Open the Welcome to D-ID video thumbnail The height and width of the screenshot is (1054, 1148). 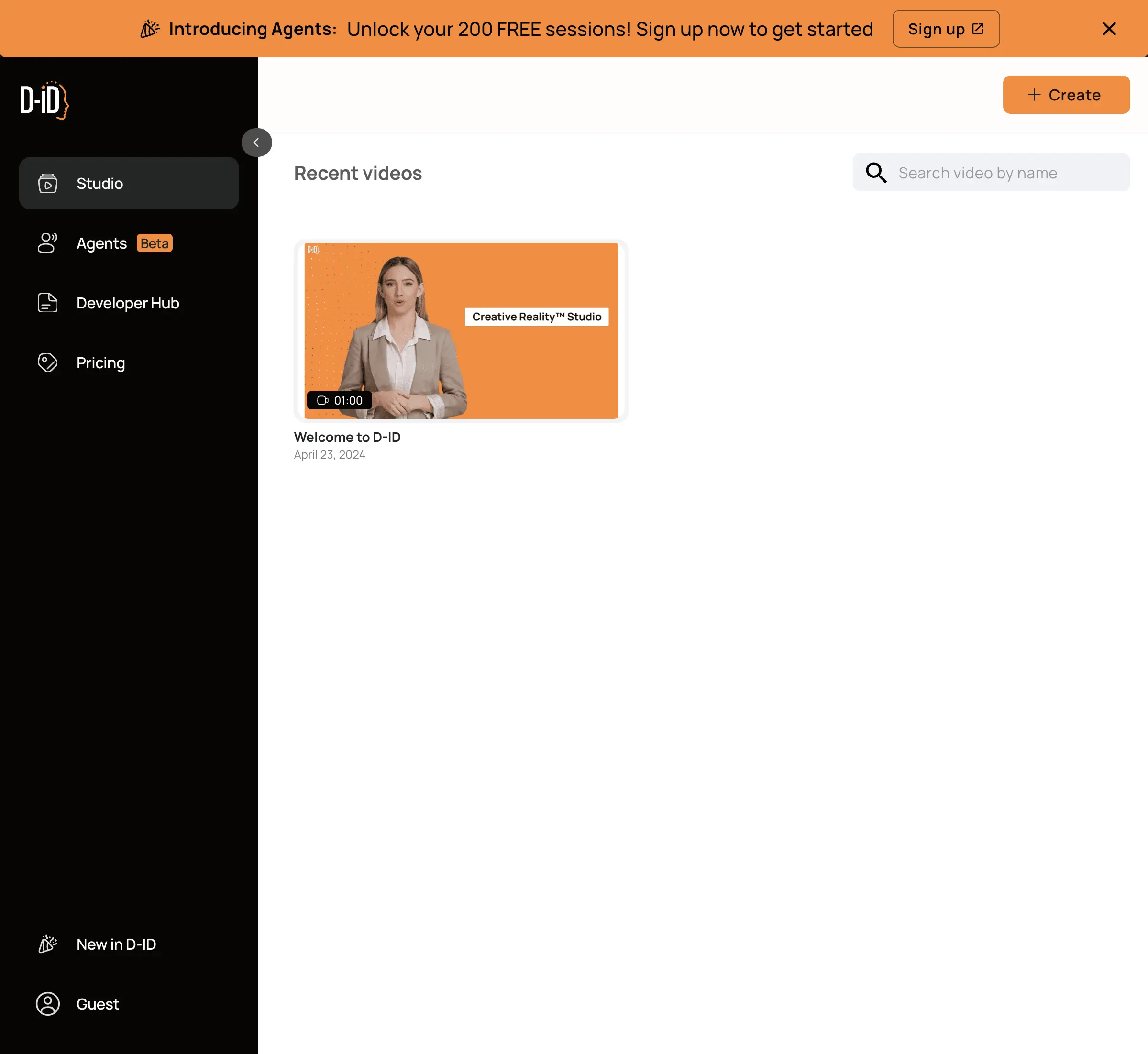(461, 331)
